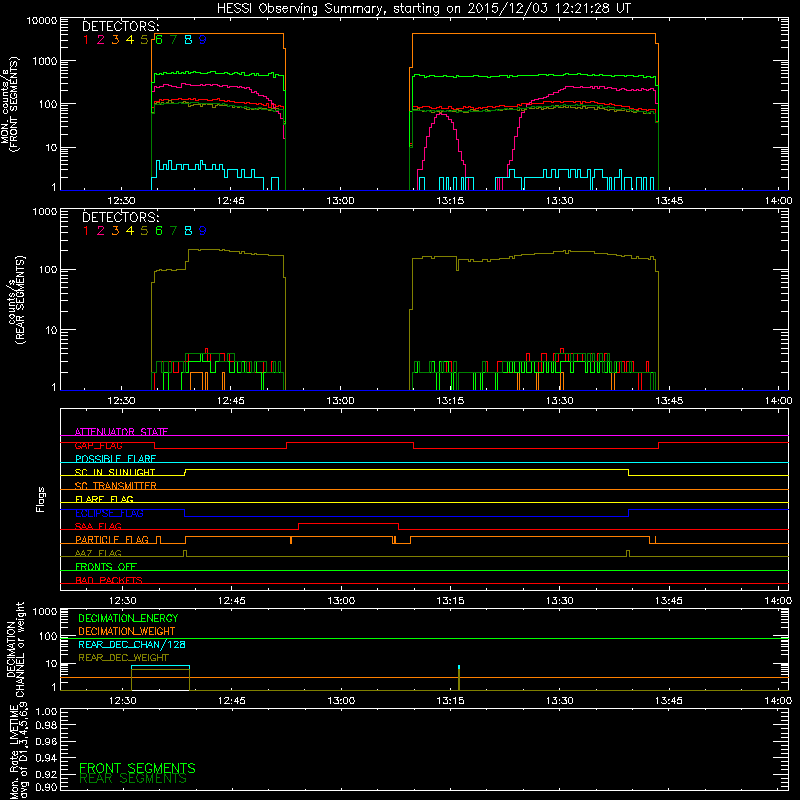The image size is (800, 800).
Task: Click the FLARE_FLAG label
Action: [104, 499]
